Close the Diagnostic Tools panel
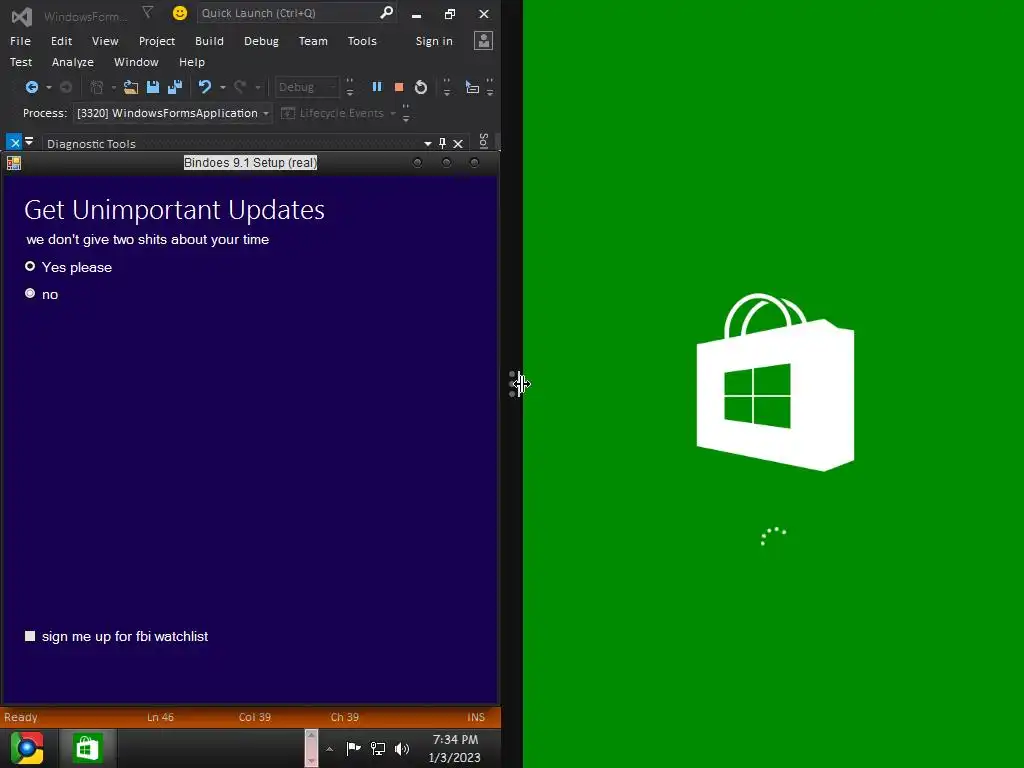Image resolution: width=1024 pixels, height=768 pixels. (x=458, y=144)
